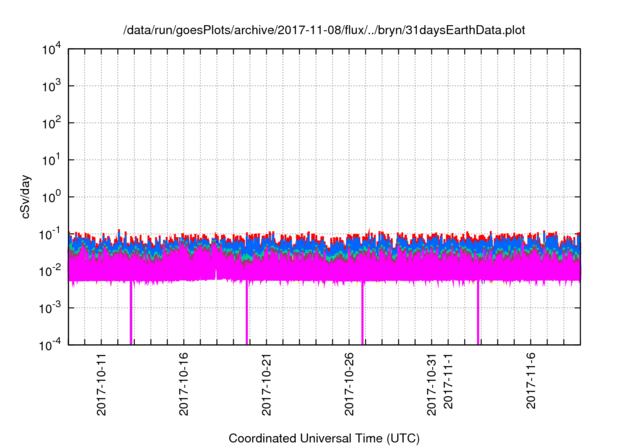Image resolution: width=640 pixels, height=448 pixels.
Task: Click the 10^-1 y-axis tick label
Action: 50,235
